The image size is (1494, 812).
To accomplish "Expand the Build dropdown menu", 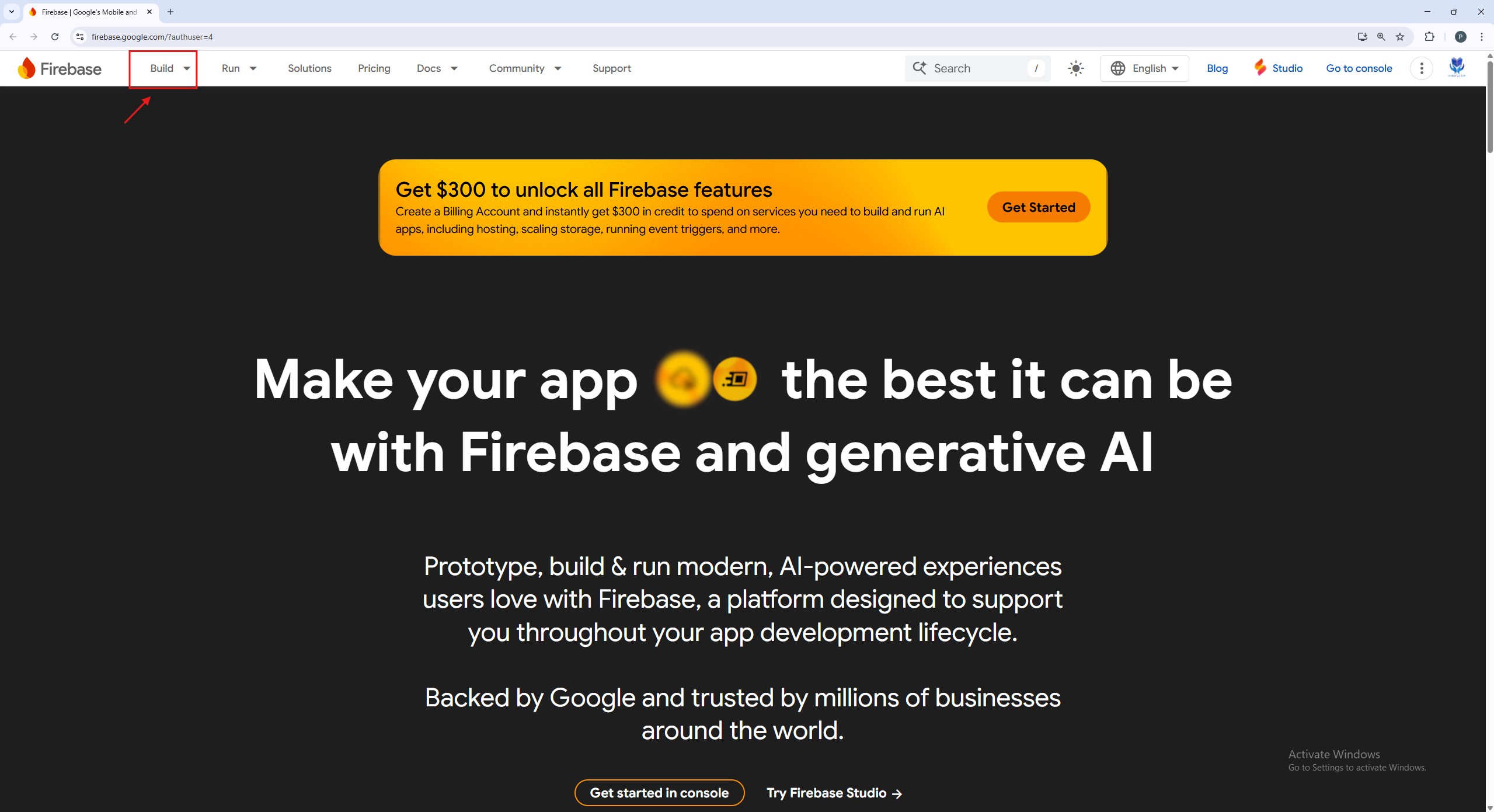I will pos(170,68).
